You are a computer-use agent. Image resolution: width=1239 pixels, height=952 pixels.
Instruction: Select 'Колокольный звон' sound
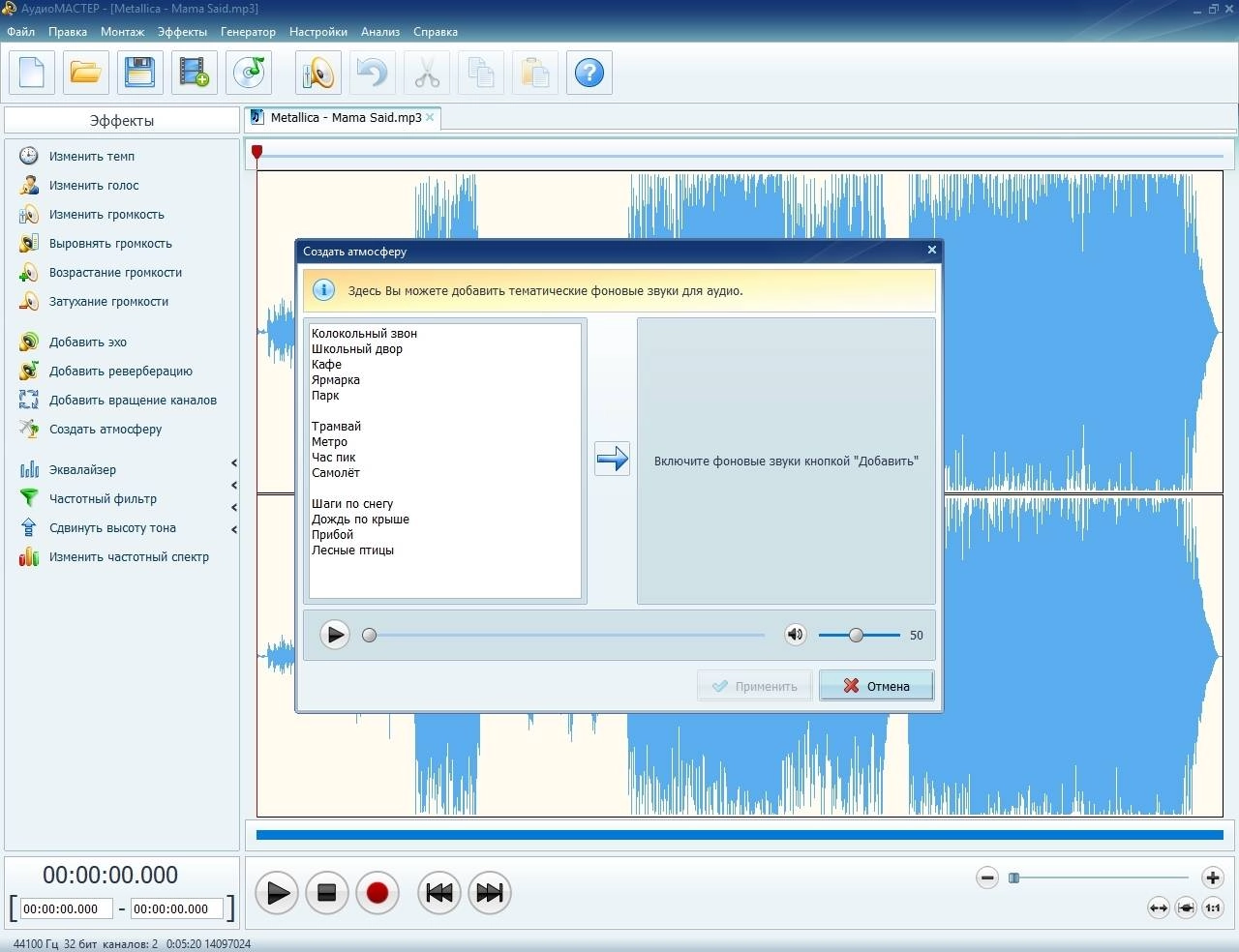(x=364, y=333)
